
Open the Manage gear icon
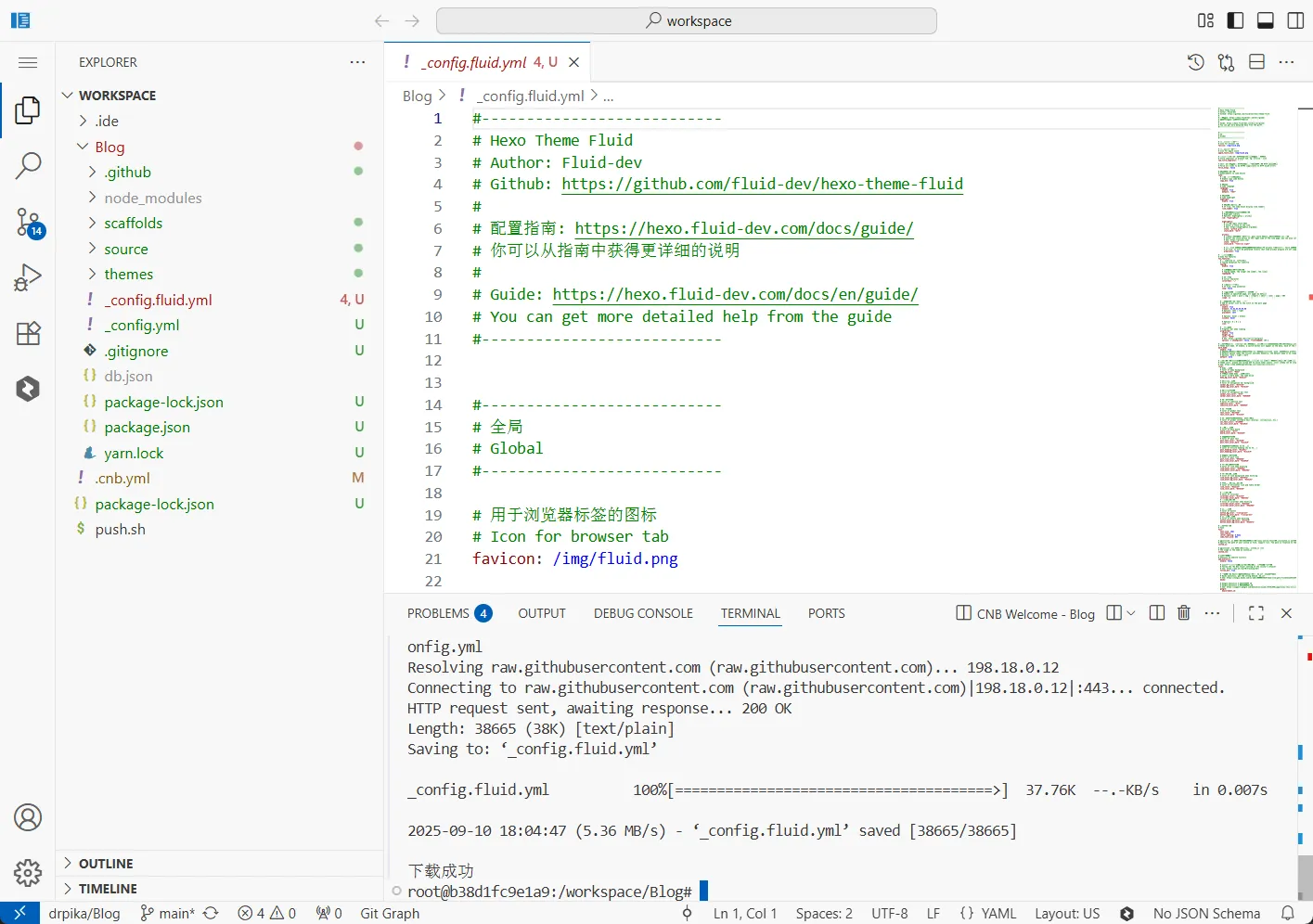pyautogui.click(x=28, y=872)
